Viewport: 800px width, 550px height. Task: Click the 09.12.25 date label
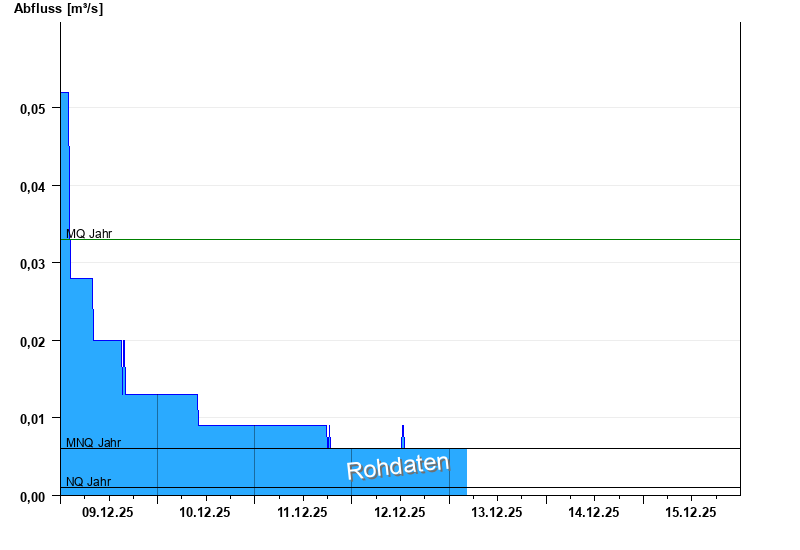click(108, 512)
